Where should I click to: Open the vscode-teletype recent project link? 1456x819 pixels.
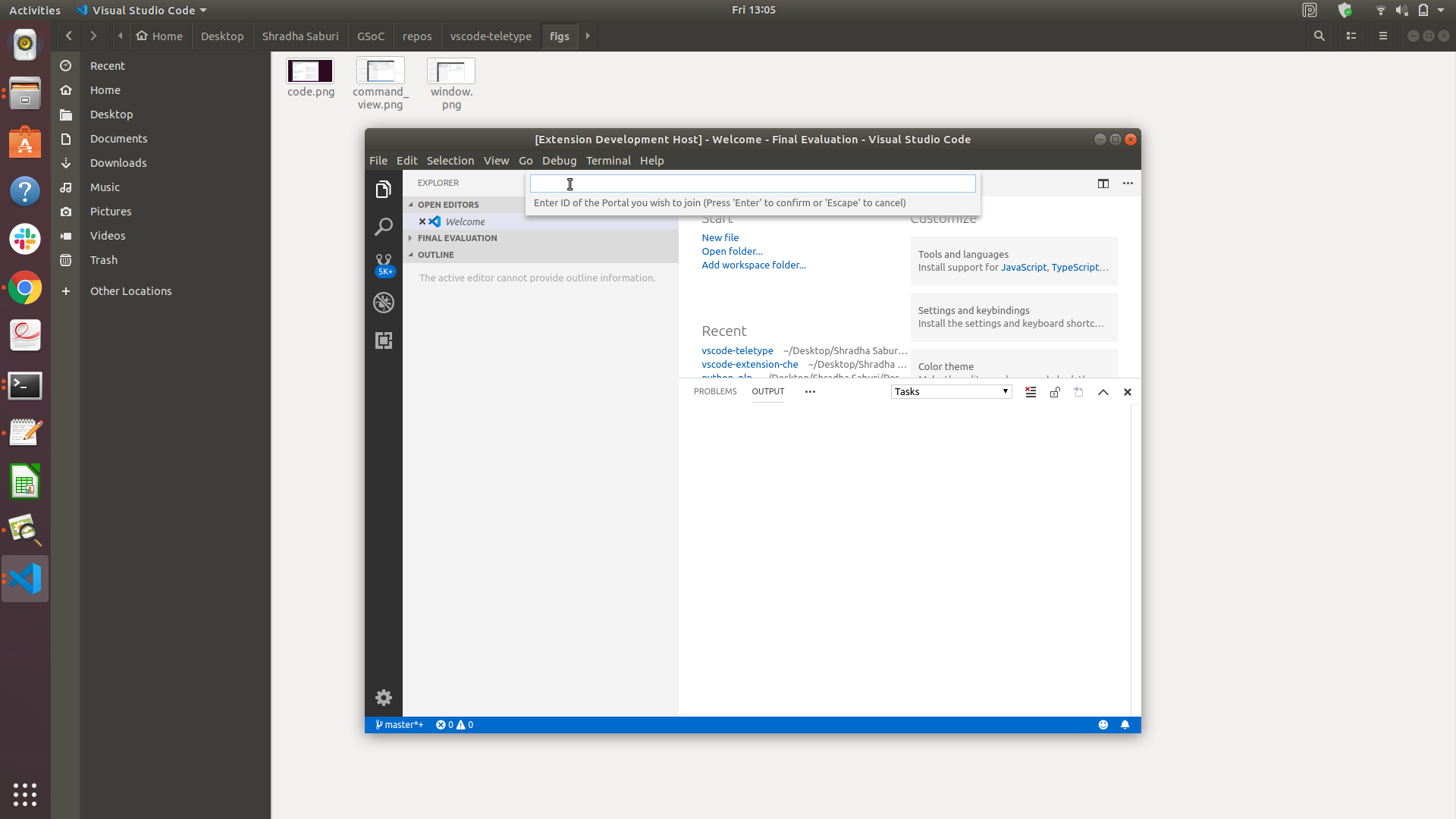pos(737,350)
